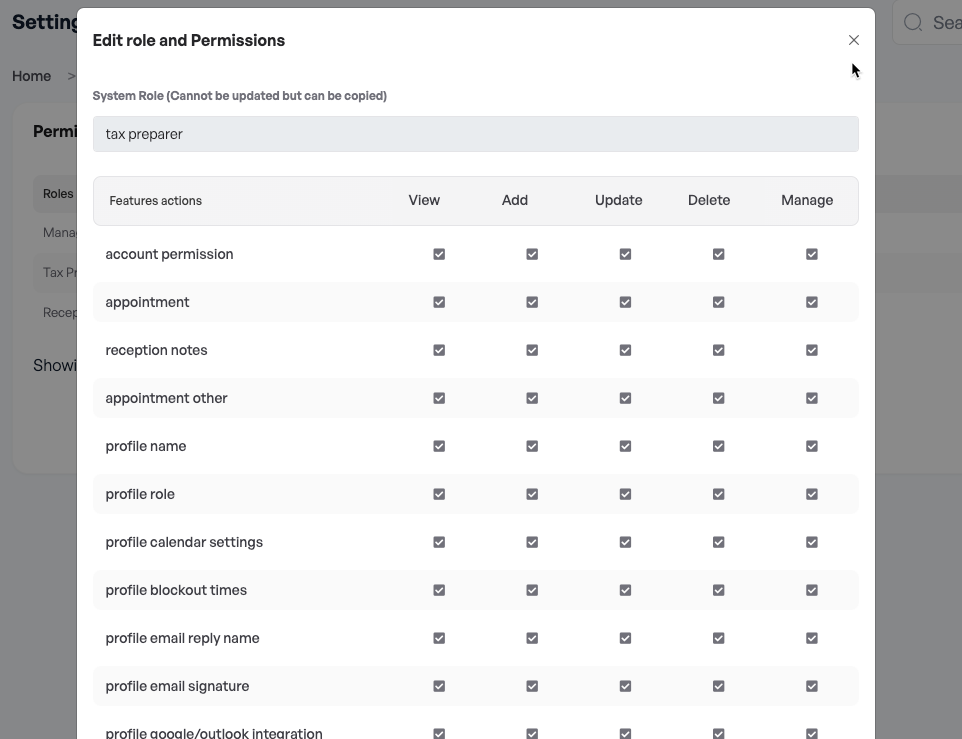Toggle View for profile role

click(439, 494)
